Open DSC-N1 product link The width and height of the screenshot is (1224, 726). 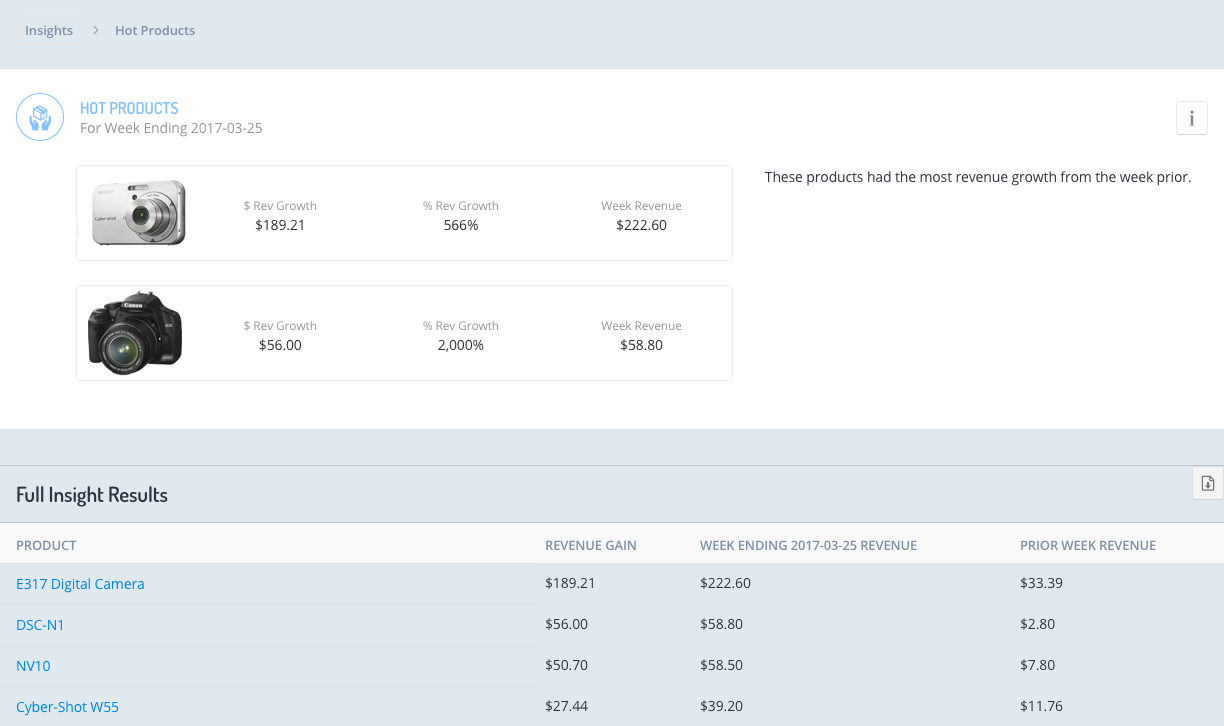(40, 625)
